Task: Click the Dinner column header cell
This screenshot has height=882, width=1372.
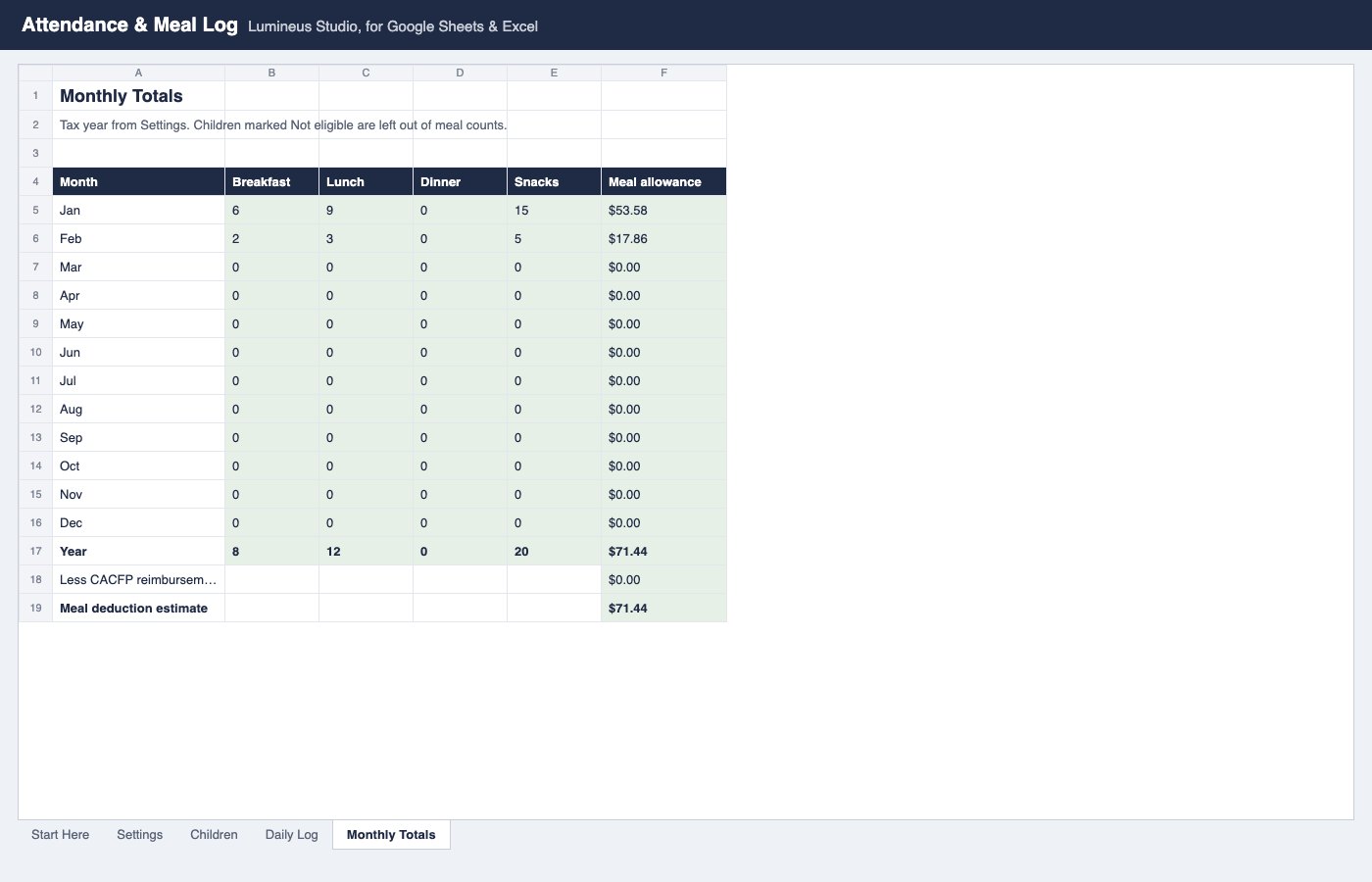Action: pos(460,182)
